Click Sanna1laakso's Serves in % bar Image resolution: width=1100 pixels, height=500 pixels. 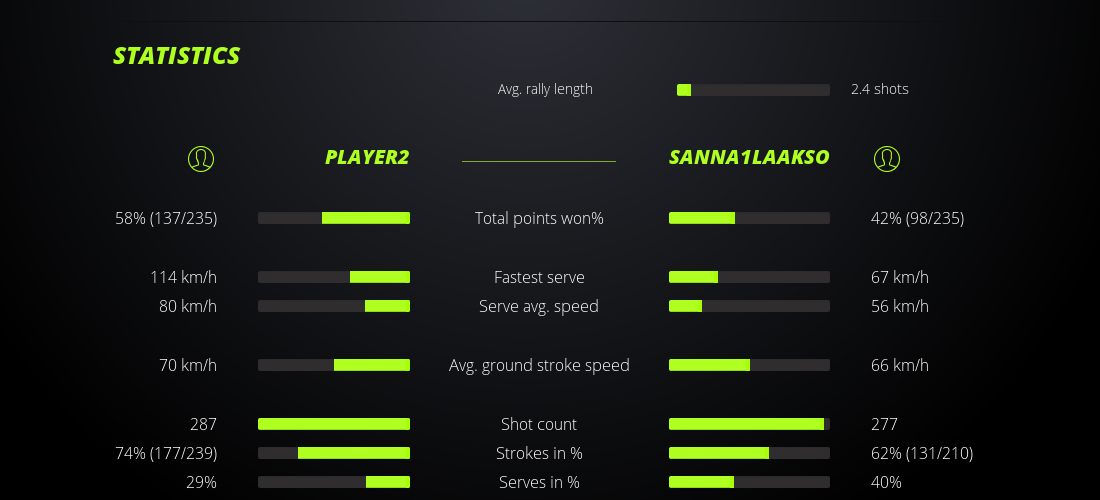(749, 482)
